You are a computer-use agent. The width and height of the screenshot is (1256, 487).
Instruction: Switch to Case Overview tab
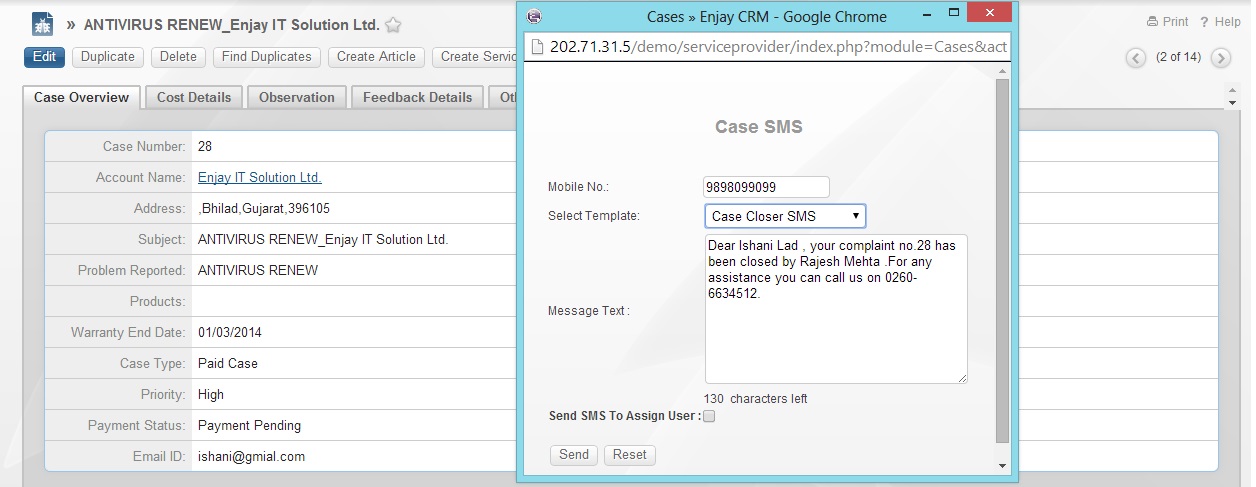81,97
